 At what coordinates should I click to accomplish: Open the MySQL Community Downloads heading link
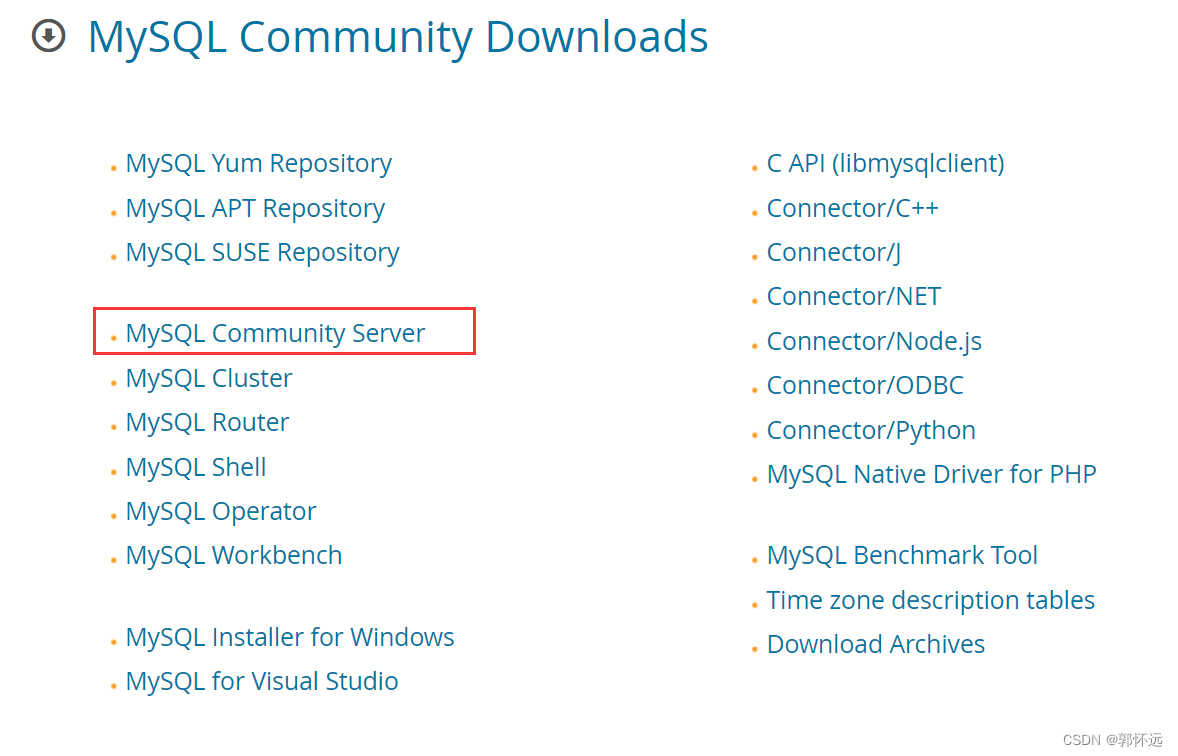(398, 38)
